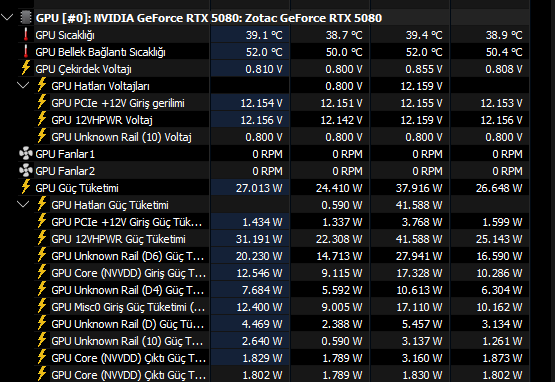
Task: Click the 12.159 V Hatları Voltajları maximum
Action: 422,86
